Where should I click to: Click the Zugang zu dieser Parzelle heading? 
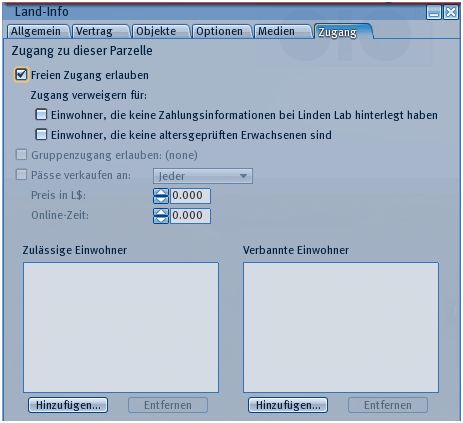coord(82,51)
